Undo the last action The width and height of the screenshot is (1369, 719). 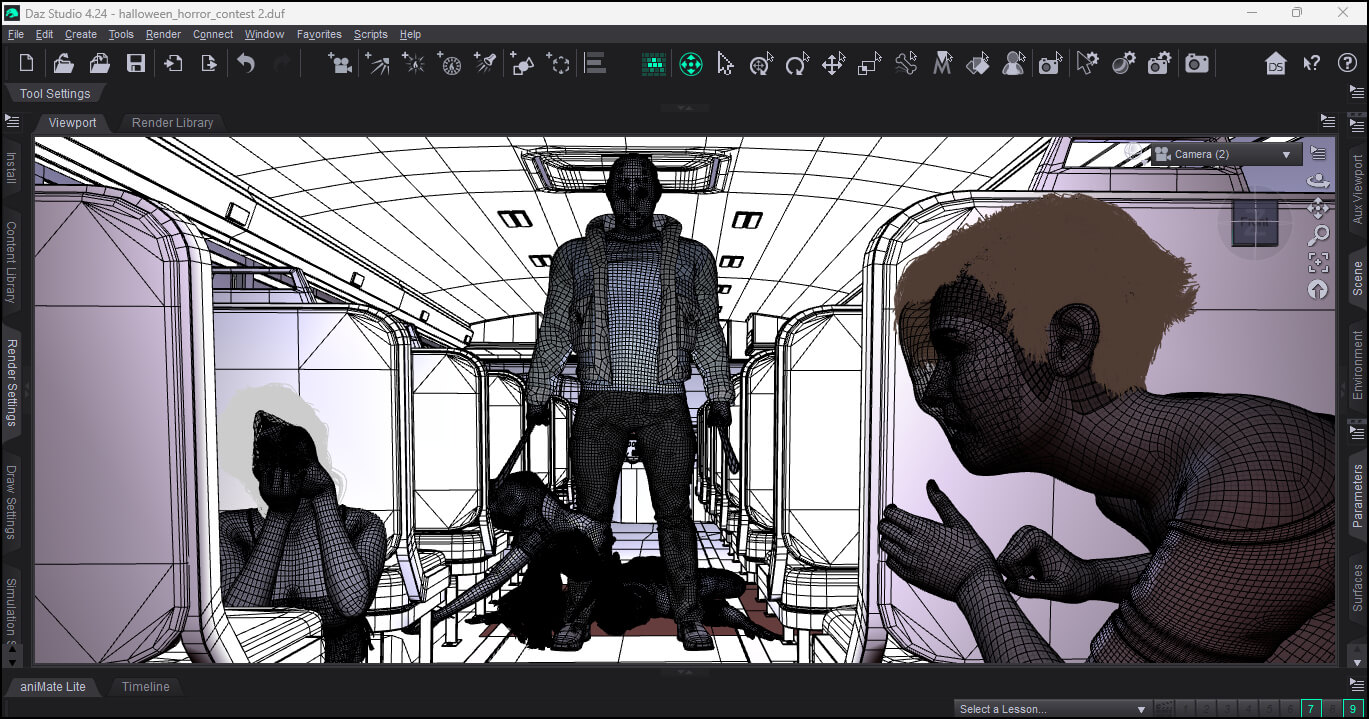pos(246,64)
